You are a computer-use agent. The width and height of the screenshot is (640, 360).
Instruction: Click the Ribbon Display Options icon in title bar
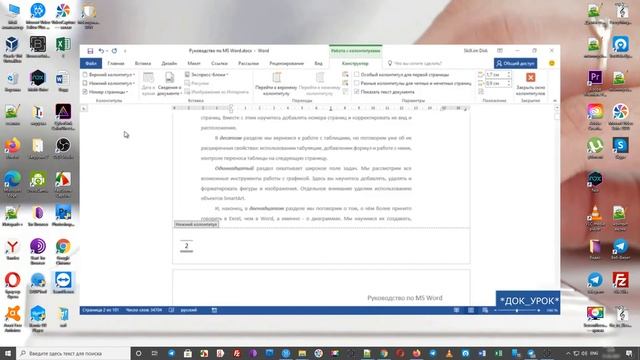coord(500,51)
